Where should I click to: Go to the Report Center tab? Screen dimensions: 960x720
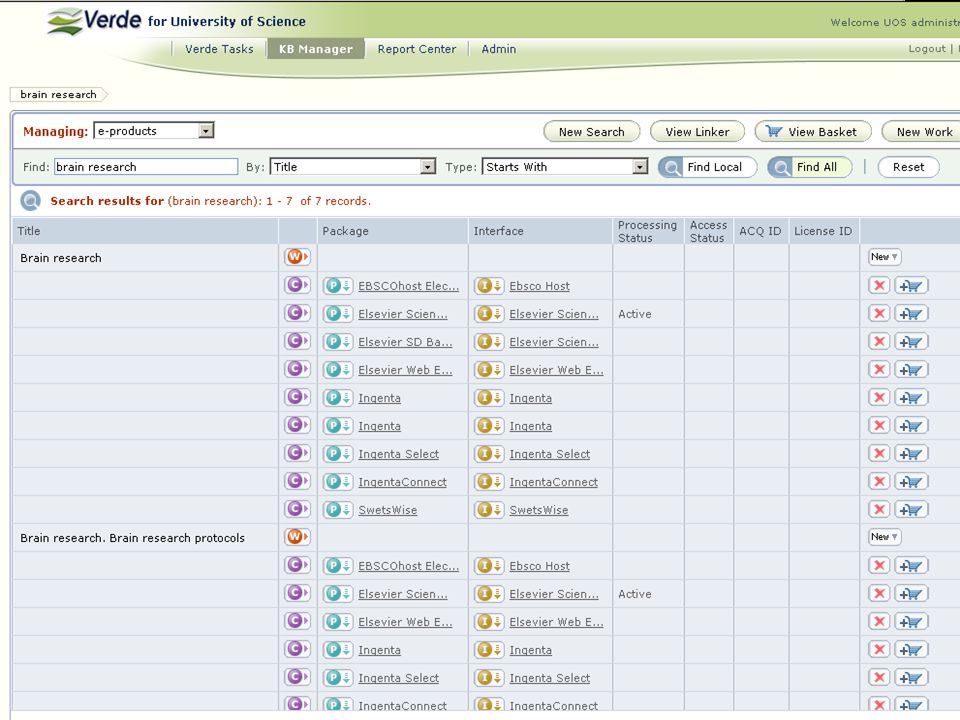click(x=416, y=49)
